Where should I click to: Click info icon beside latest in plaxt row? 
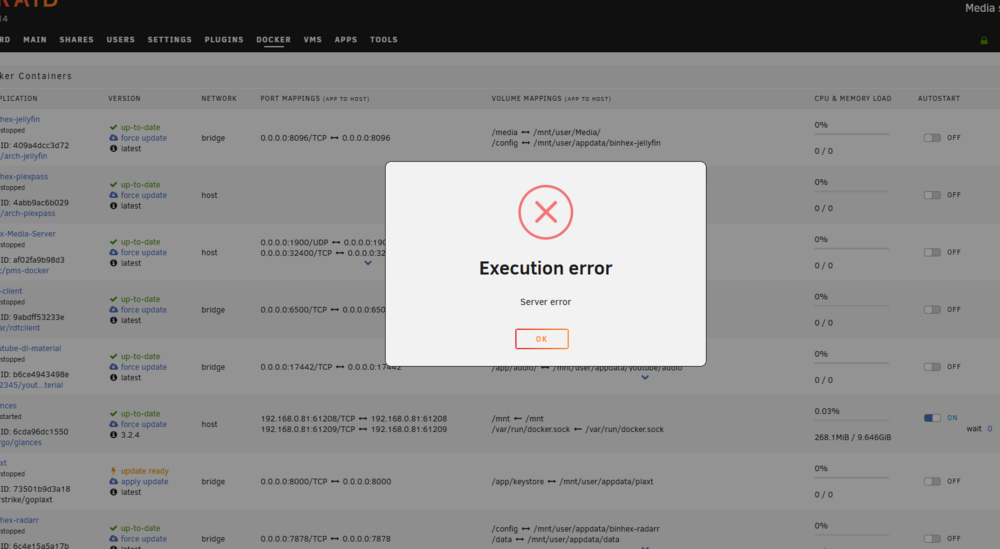(114, 492)
